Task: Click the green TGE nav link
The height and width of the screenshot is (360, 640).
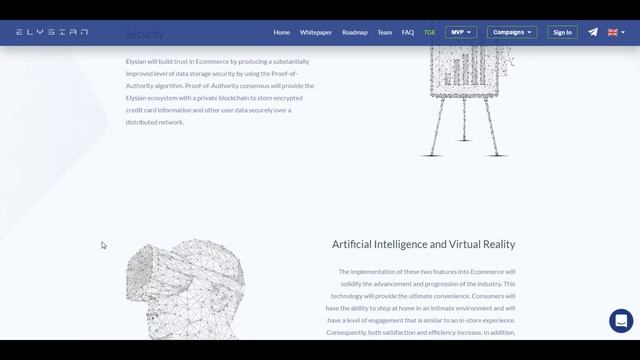Action: [x=429, y=32]
